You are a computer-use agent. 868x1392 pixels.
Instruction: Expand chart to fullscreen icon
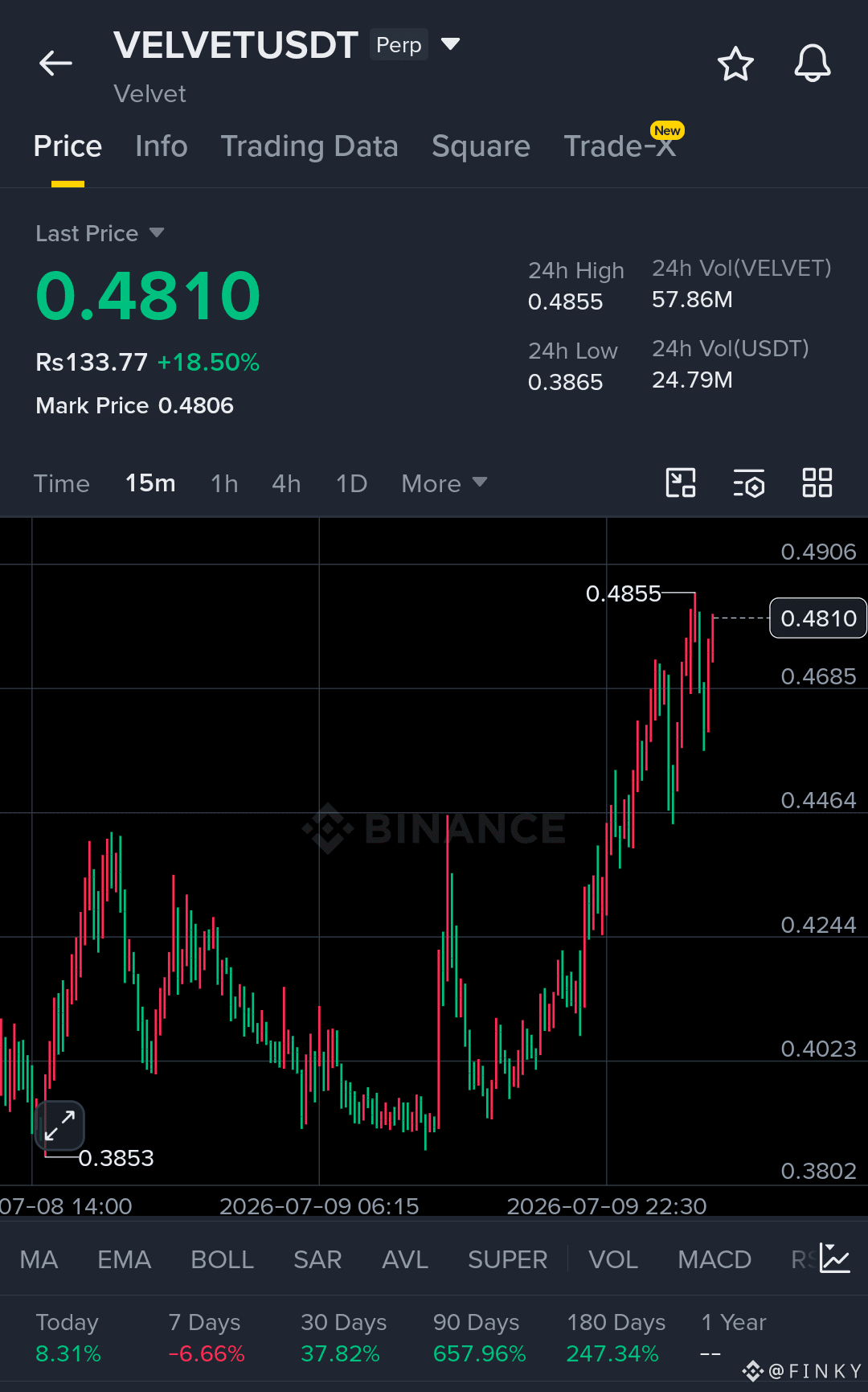[x=60, y=1125]
